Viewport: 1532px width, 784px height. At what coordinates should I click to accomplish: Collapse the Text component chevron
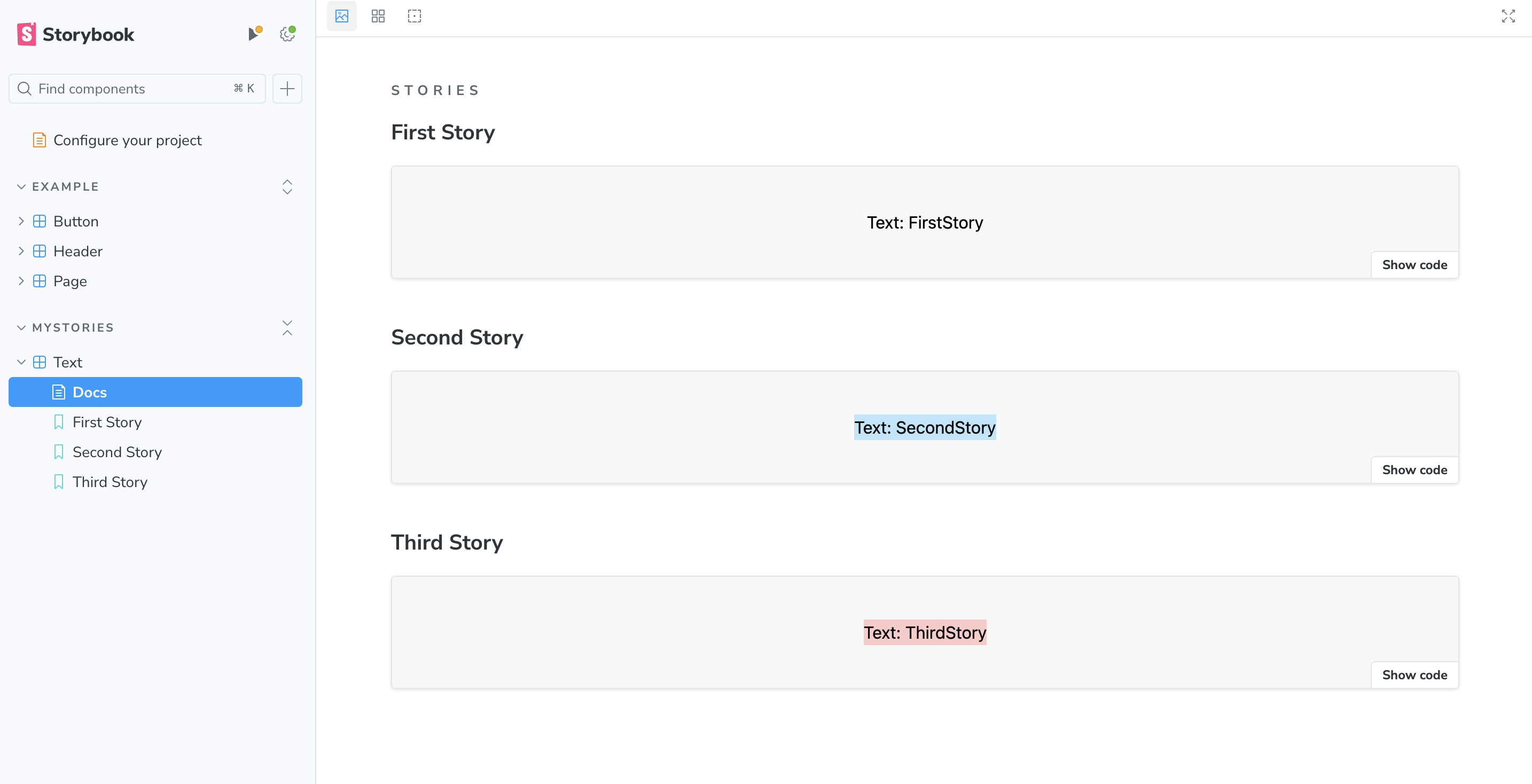click(x=21, y=362)
